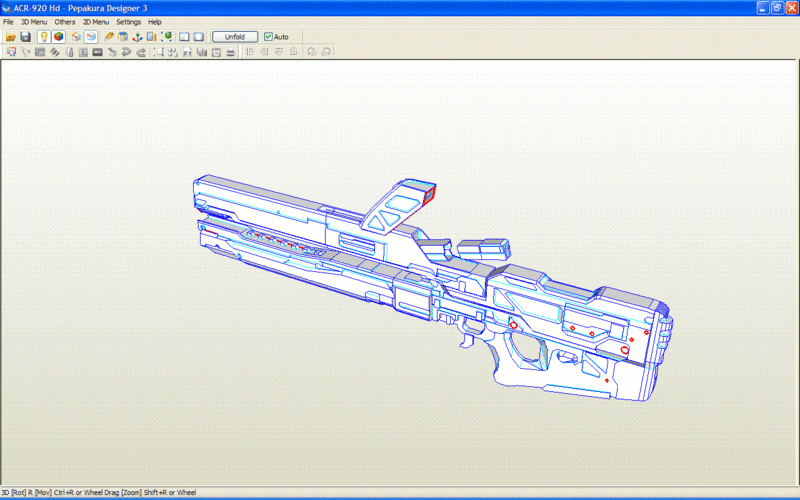Viewport: 800px width, 500px height.
Task: Expand the Others menu
Action: 64,21
